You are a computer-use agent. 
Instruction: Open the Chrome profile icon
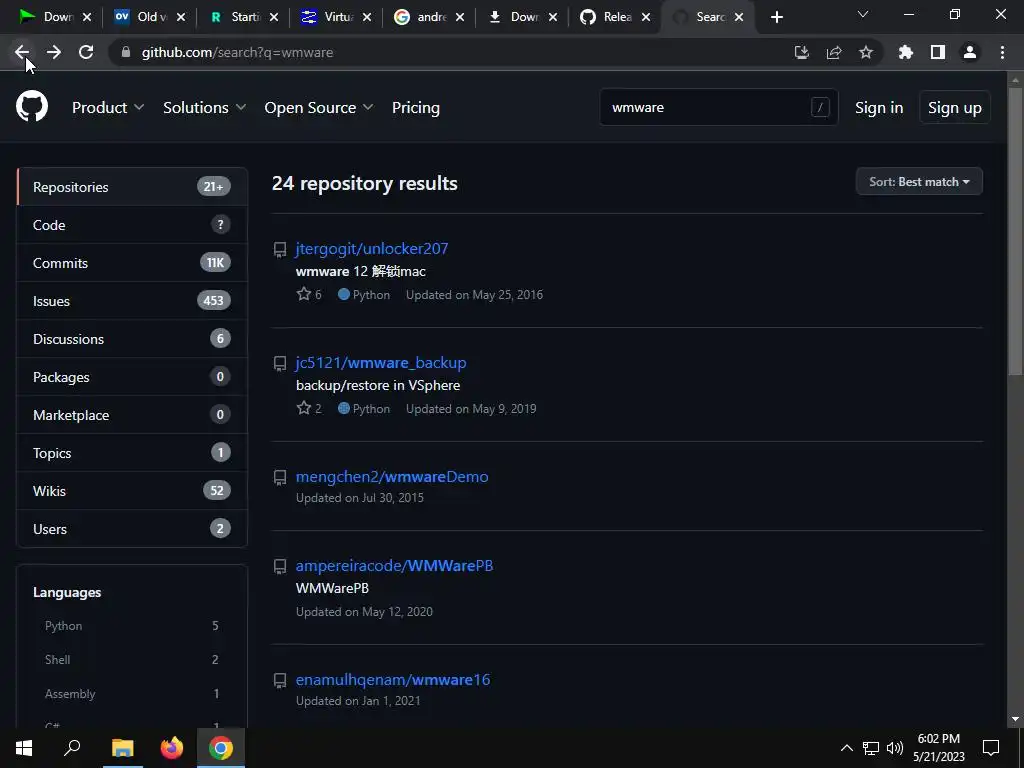click(x=970, y=52)
